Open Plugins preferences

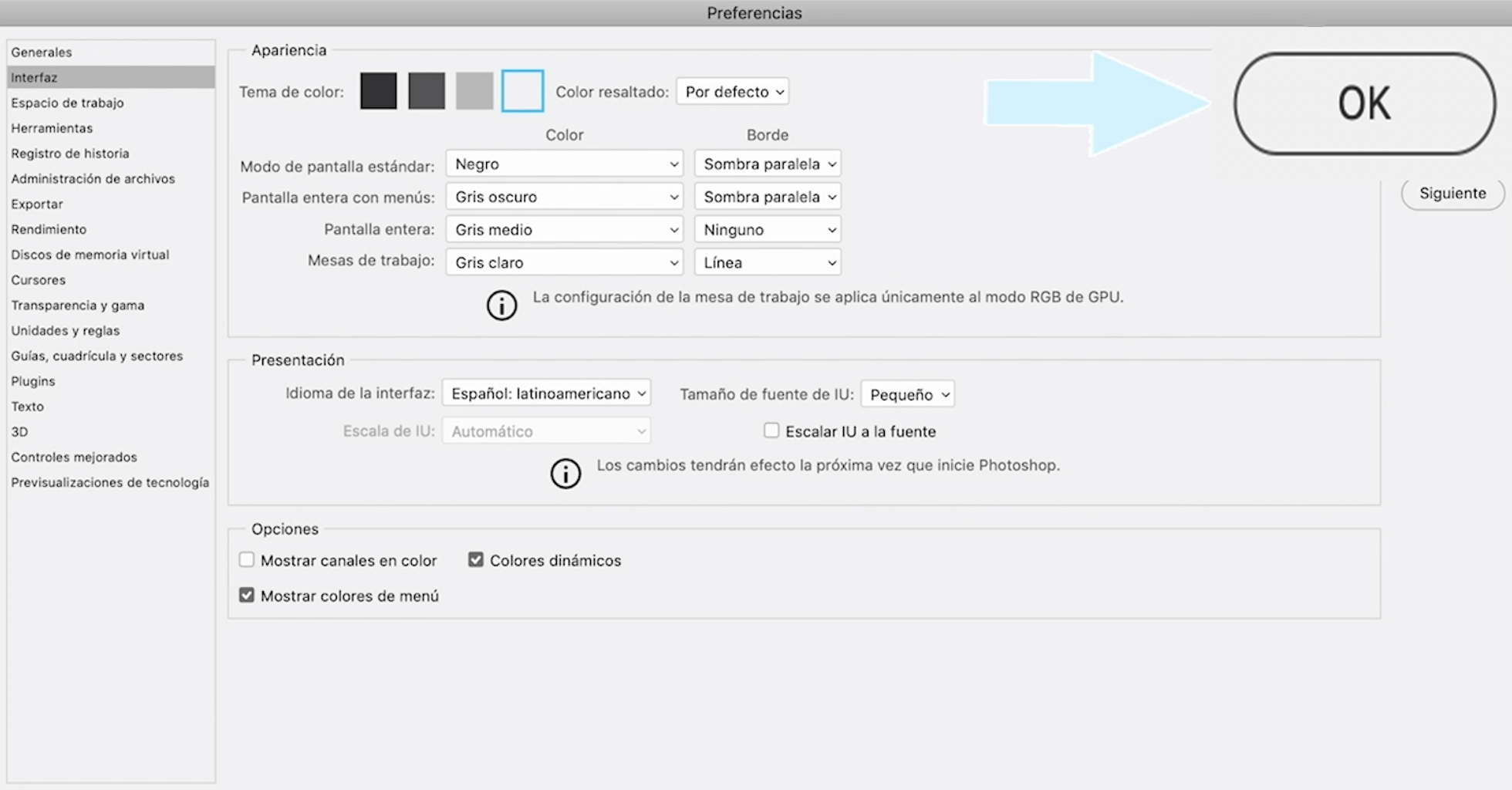point(111,381)
